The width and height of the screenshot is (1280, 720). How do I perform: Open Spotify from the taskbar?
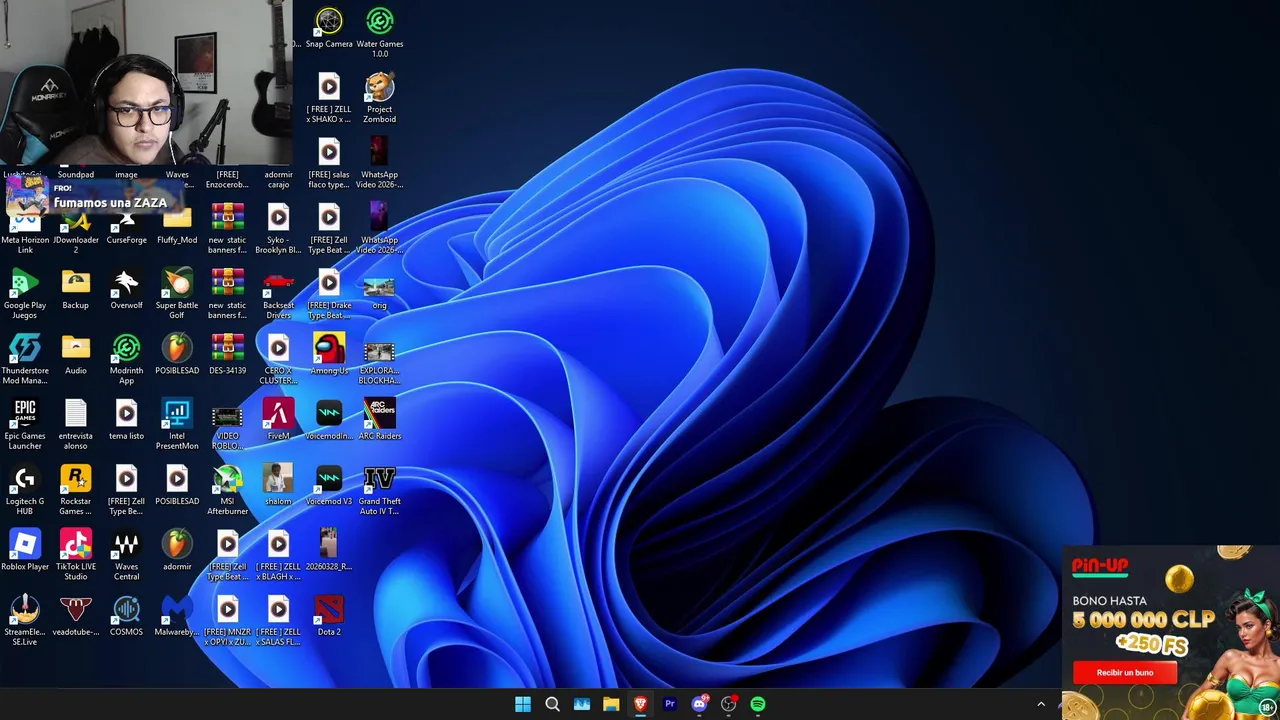click(x=758, y=704)
